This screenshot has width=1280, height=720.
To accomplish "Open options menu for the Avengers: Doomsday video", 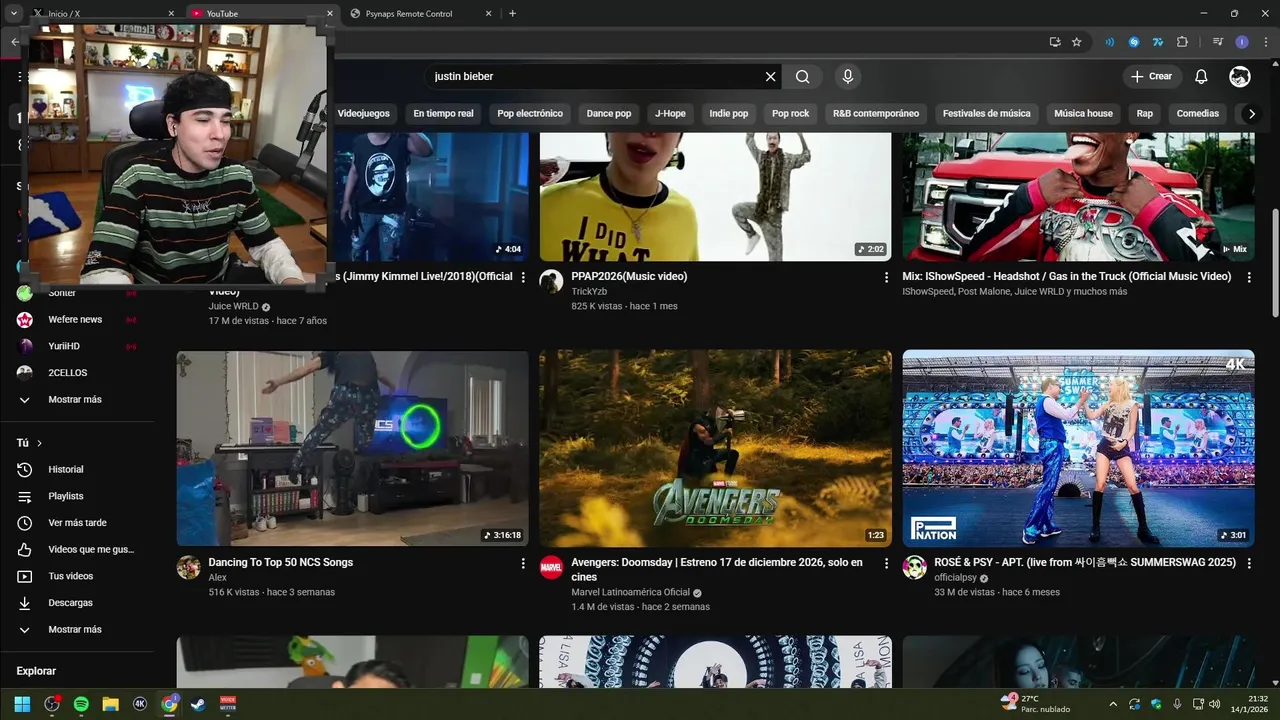I will 886,563.
